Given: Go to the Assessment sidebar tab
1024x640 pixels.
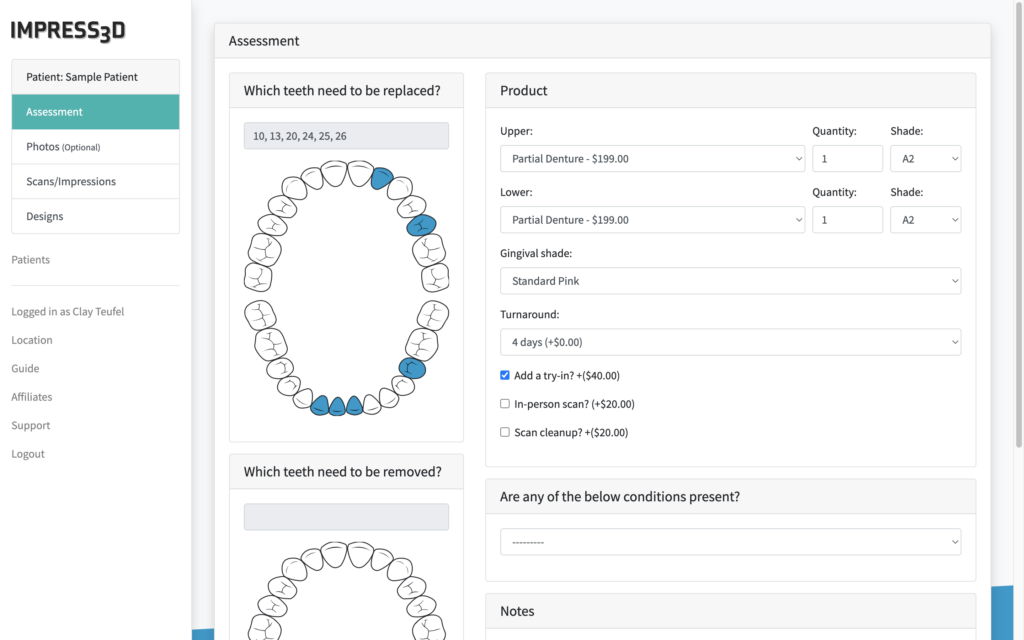Looking at the screenshot, I should (95, 112).
